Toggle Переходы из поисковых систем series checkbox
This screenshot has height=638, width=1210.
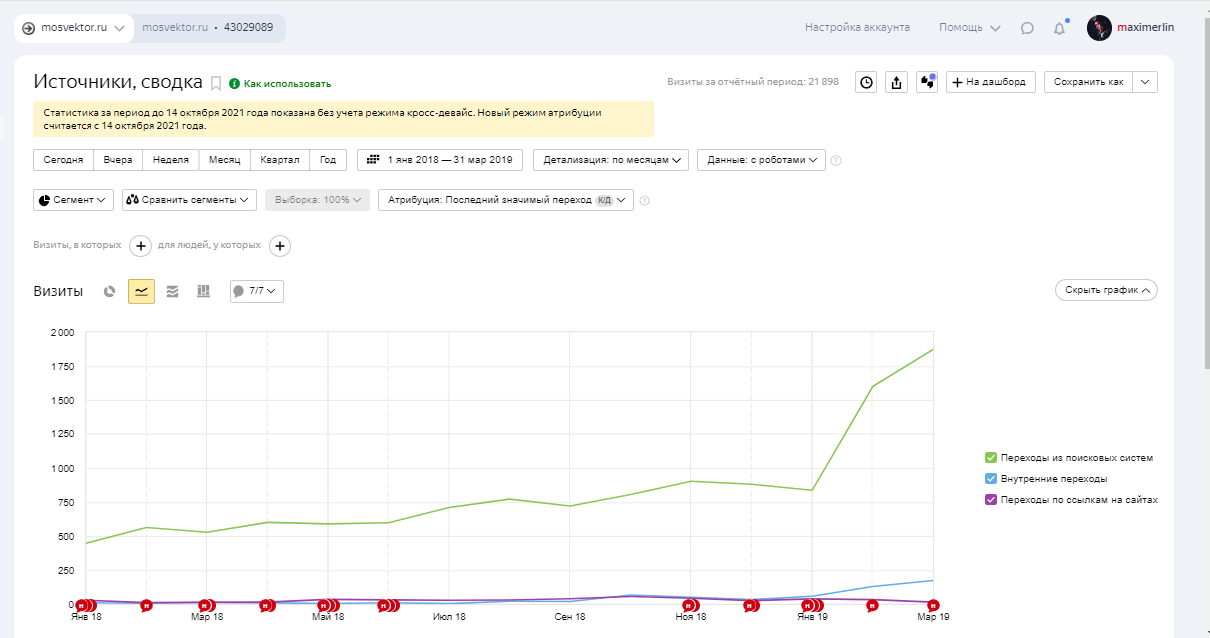pos(990,458)
